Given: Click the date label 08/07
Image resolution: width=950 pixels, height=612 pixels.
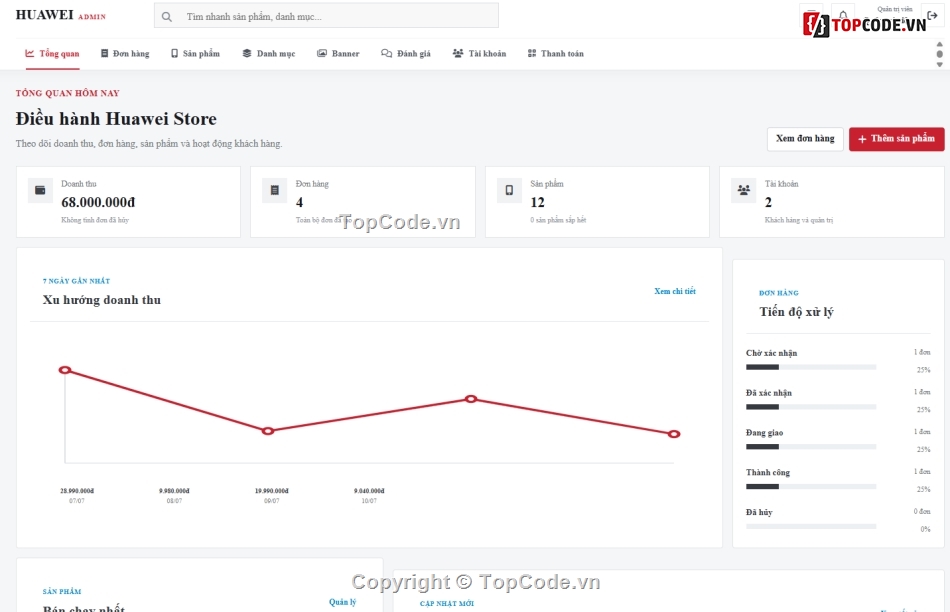Looking at the screenshot, I should coord(174,501).
